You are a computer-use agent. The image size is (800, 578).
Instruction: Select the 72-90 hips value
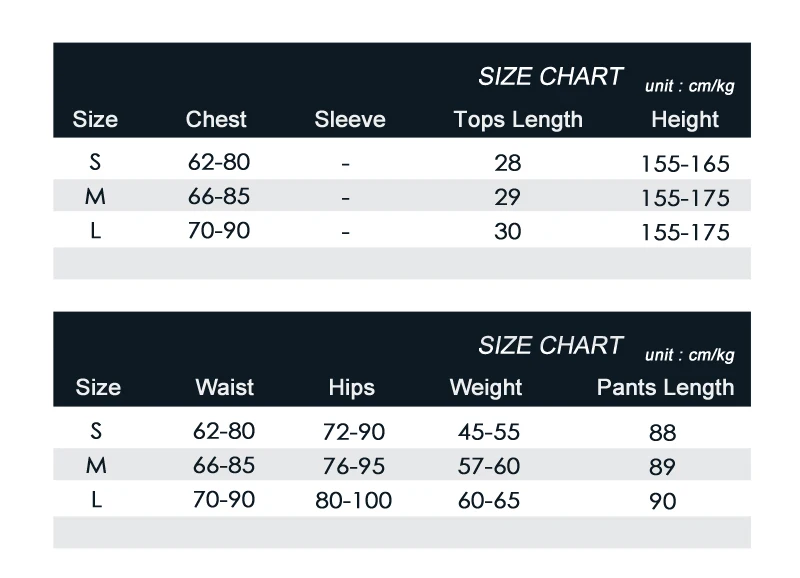[354, 432]
